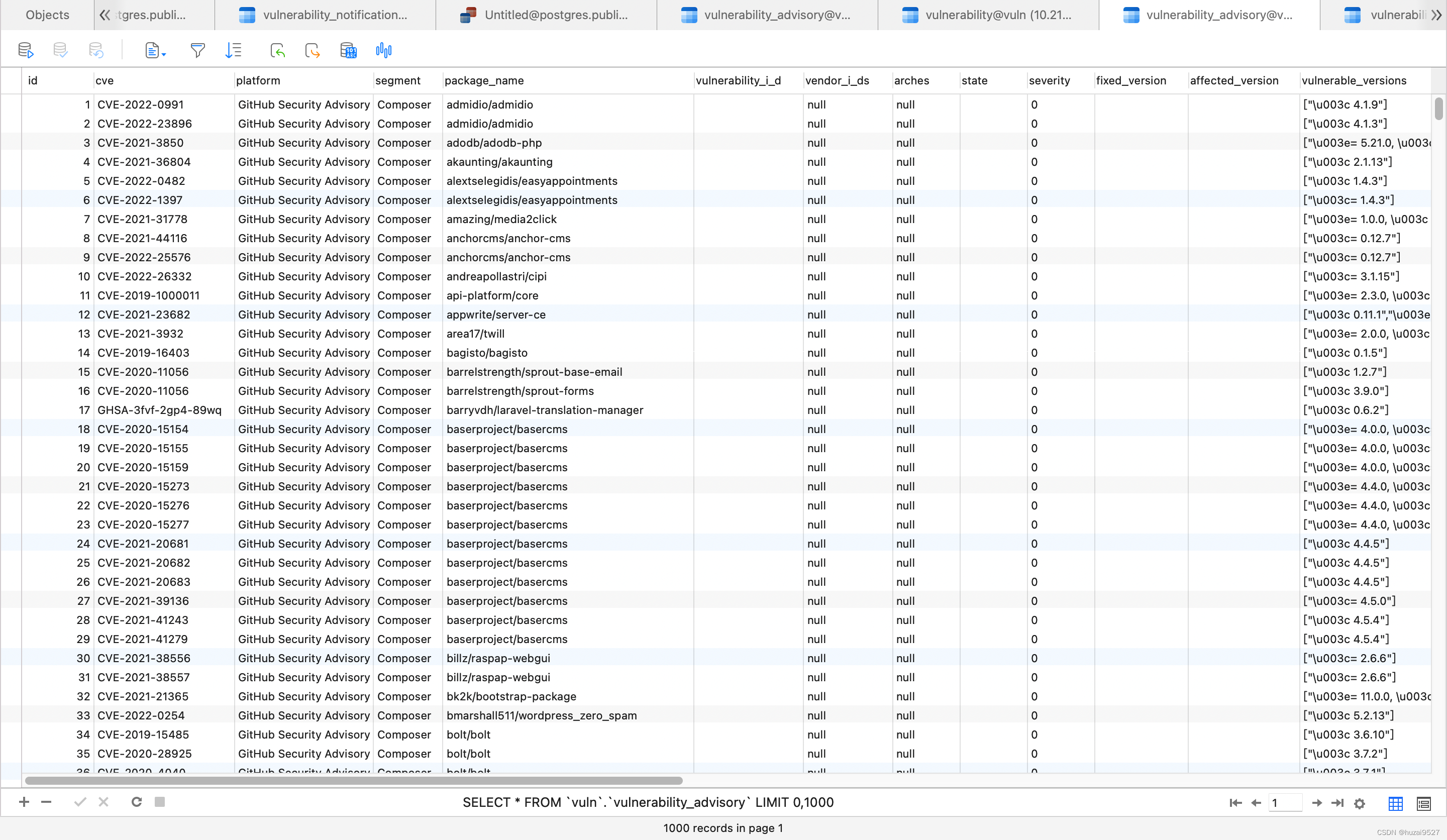
Task: Go to last page of records
Action: point(1337,803)
